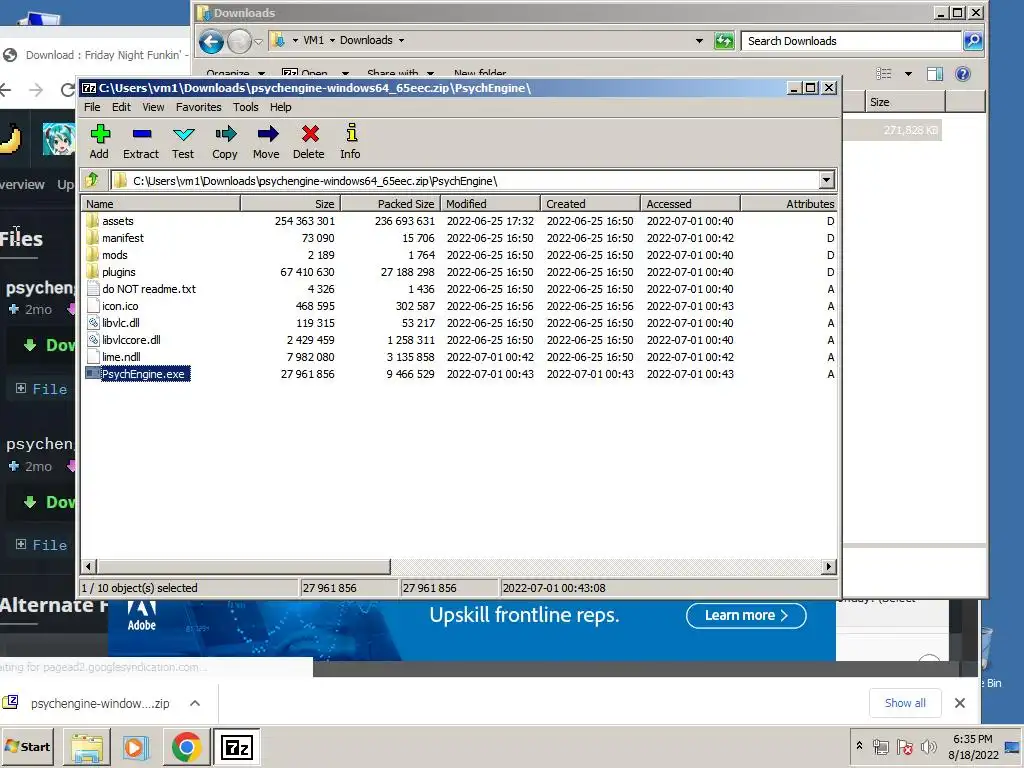Screen dimensions: 1024x768
Task: Open the Favorites menu
Action: coord(199,107)
